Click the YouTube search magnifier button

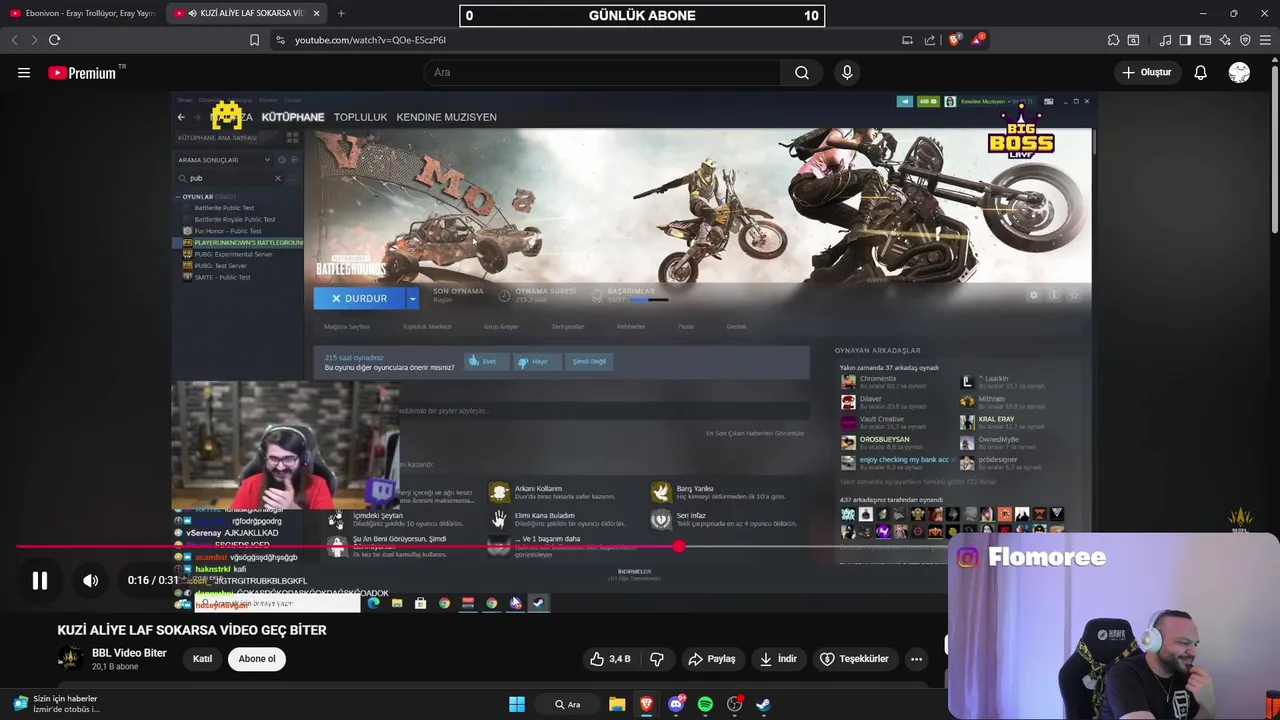[802, 72]
